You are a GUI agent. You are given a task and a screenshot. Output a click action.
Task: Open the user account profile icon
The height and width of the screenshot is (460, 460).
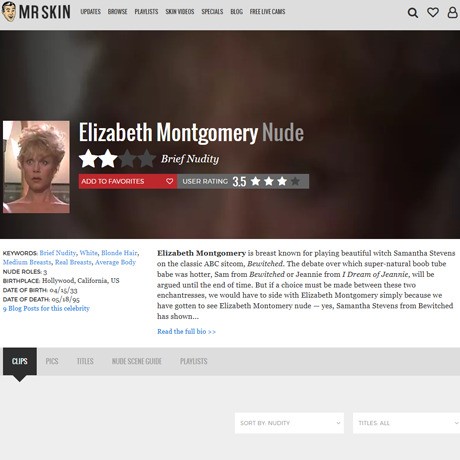452,12
